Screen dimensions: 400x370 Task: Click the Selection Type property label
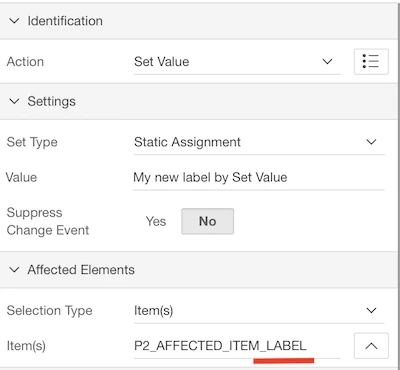pos(49,311)
